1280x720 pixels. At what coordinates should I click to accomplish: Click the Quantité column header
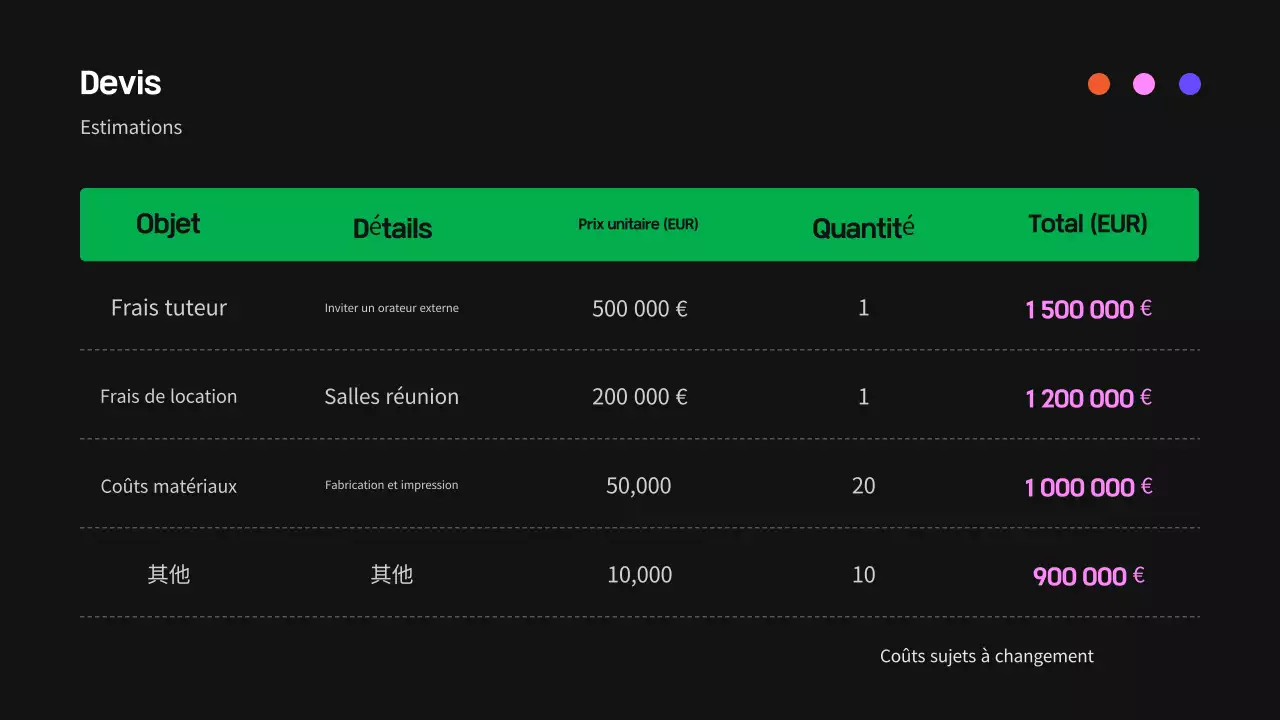[x=863, y=228]
